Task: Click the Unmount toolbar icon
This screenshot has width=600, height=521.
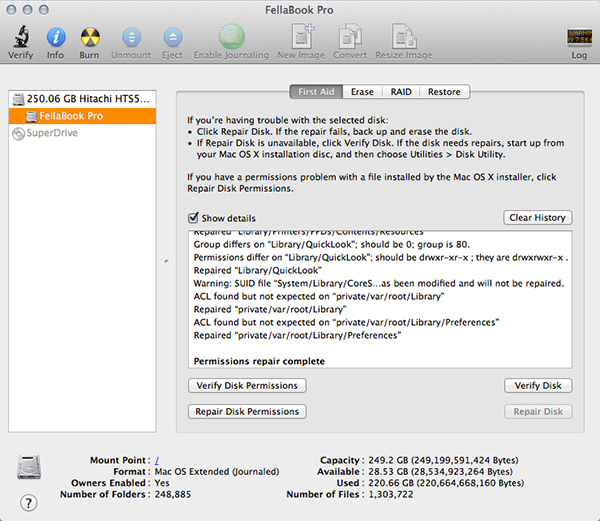Action: coord(131,37)
